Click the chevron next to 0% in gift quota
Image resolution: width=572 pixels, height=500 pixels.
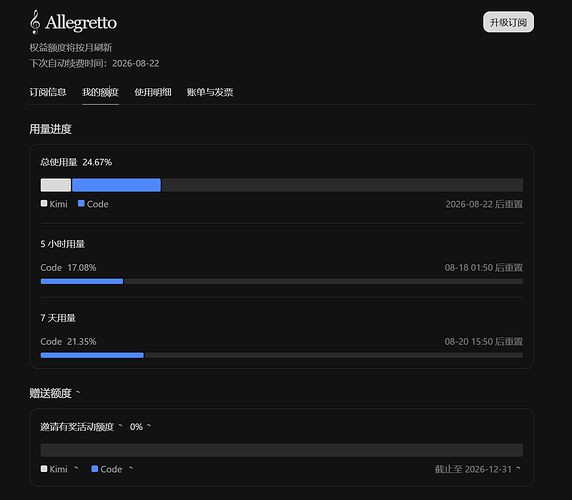click(x=148, y=426)
